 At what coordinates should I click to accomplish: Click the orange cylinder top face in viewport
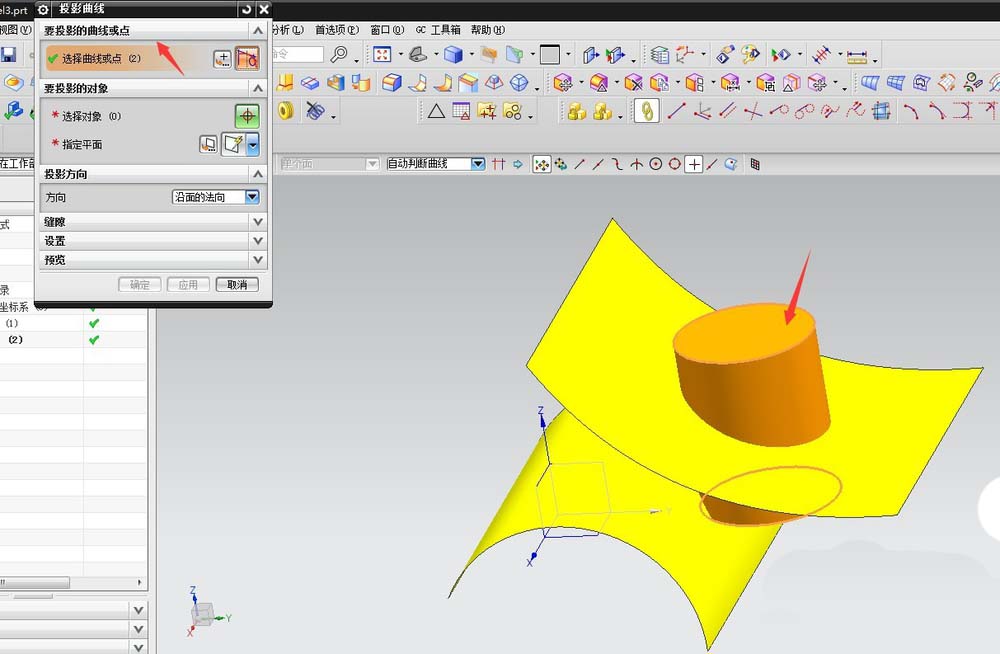745,332
